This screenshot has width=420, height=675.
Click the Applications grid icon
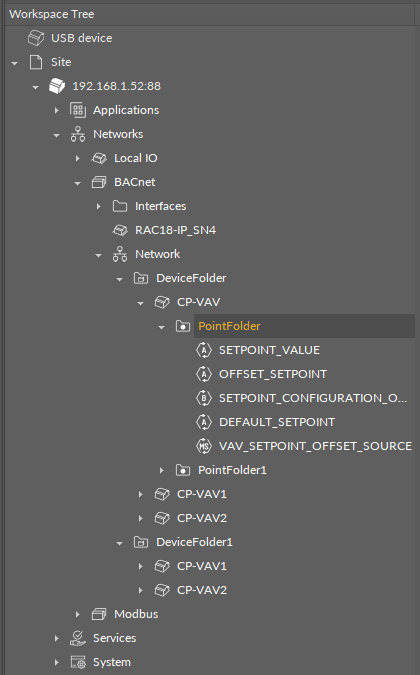[78, 110]
